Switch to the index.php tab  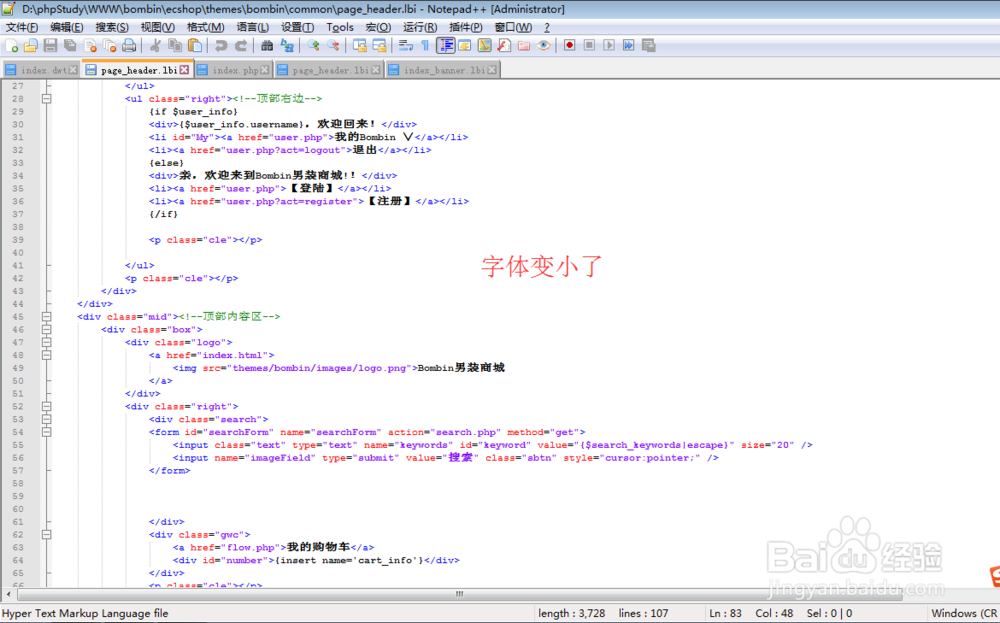point(234,70)
